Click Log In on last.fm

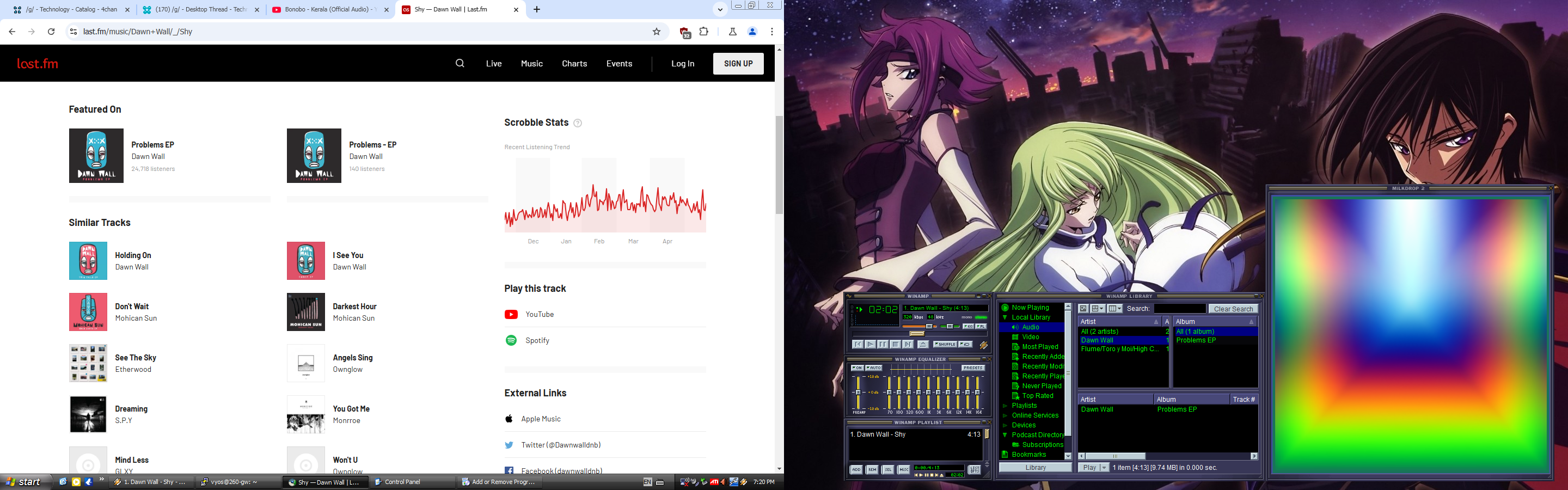(682, 63)
